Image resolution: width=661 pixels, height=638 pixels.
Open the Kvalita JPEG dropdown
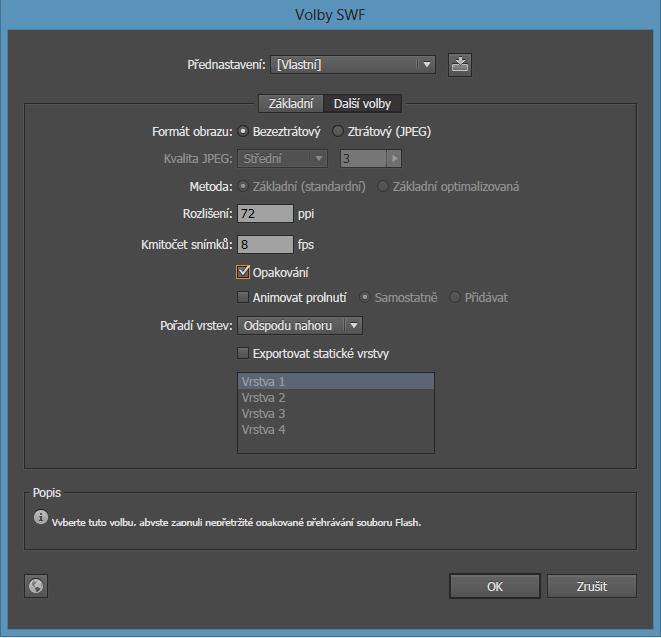point(282,158)
